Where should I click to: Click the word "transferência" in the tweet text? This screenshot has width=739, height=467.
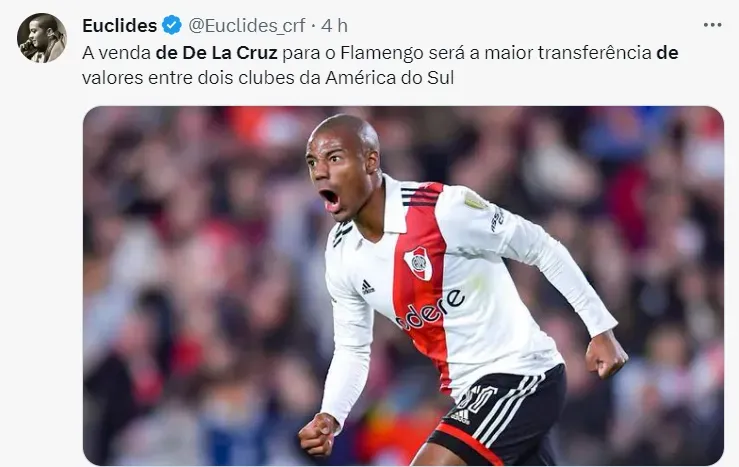pos(595,53)
